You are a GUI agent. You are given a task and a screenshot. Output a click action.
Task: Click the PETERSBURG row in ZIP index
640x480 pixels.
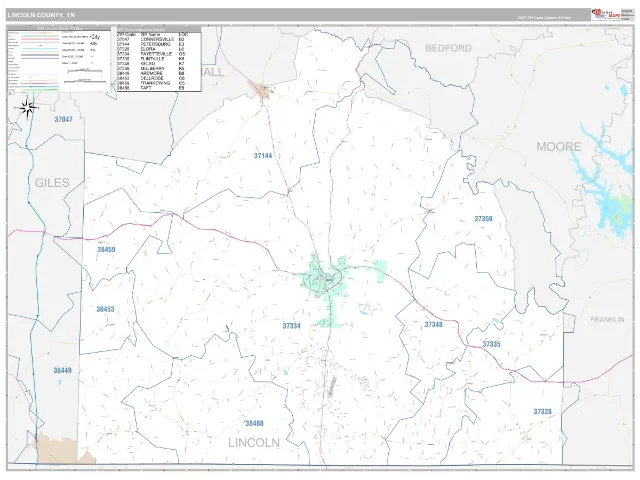click(151, 44)
